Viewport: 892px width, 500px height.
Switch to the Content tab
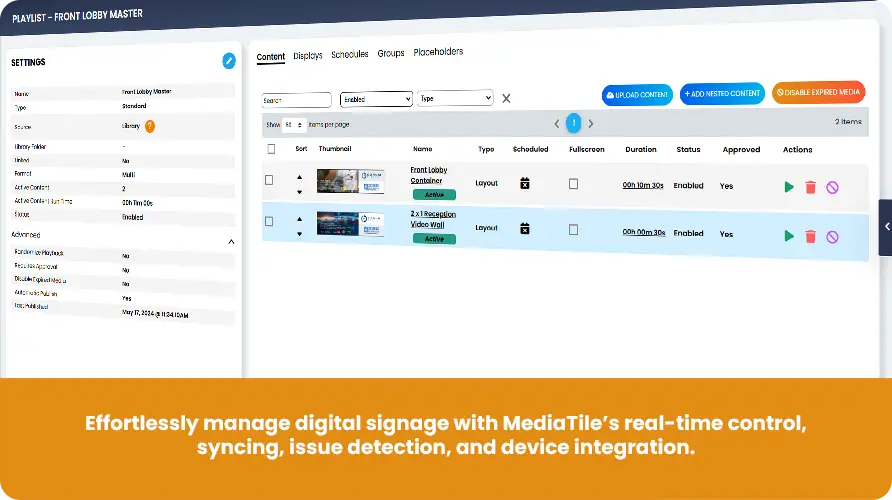pyautogui.click(x=271, y=57)
